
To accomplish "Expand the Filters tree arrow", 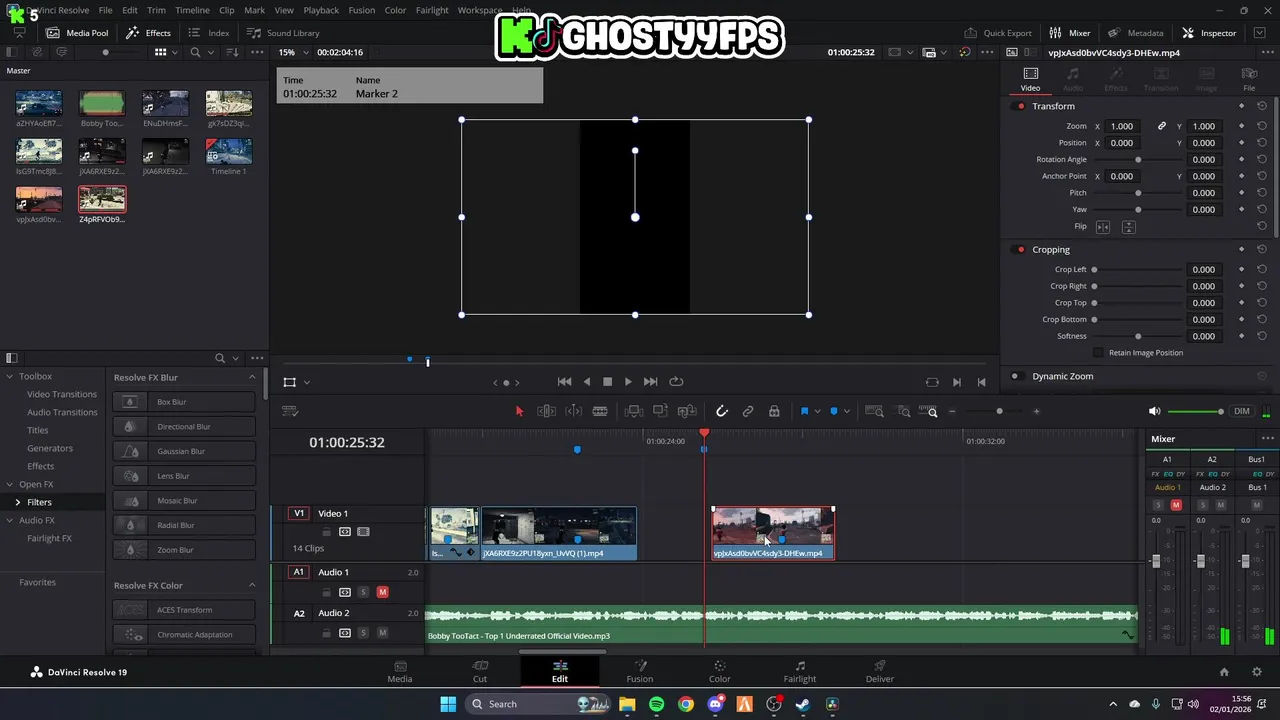I will point(17,502).
